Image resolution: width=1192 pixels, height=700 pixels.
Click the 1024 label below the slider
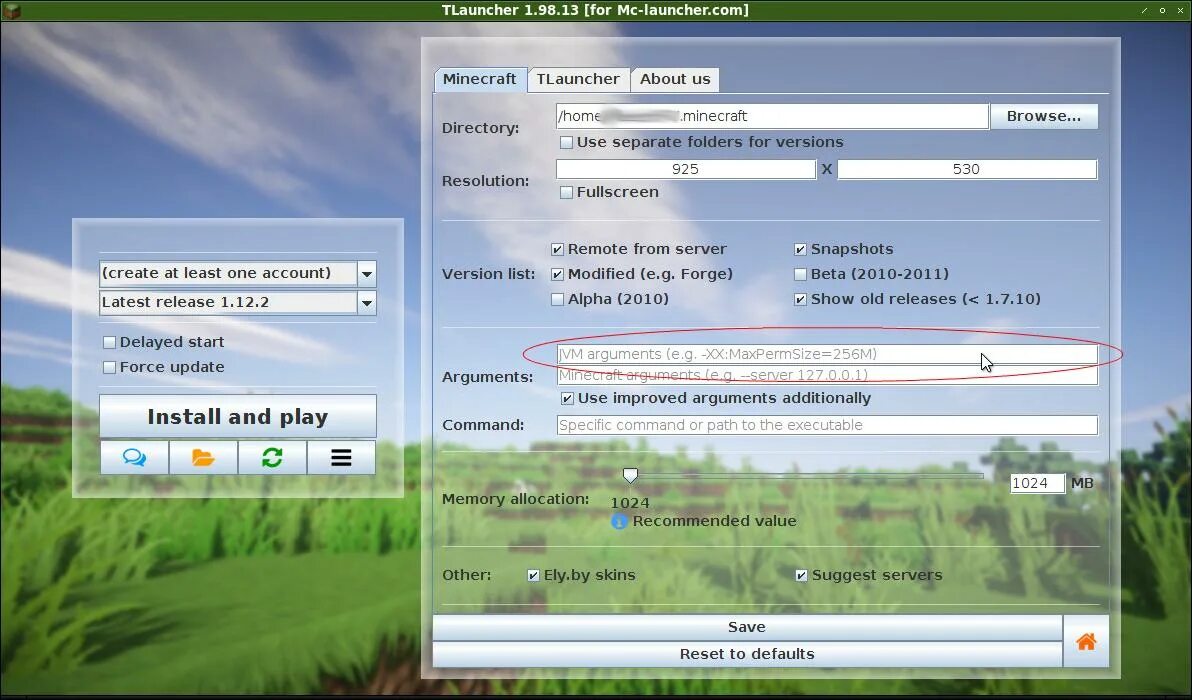click(x=630, y=503)
